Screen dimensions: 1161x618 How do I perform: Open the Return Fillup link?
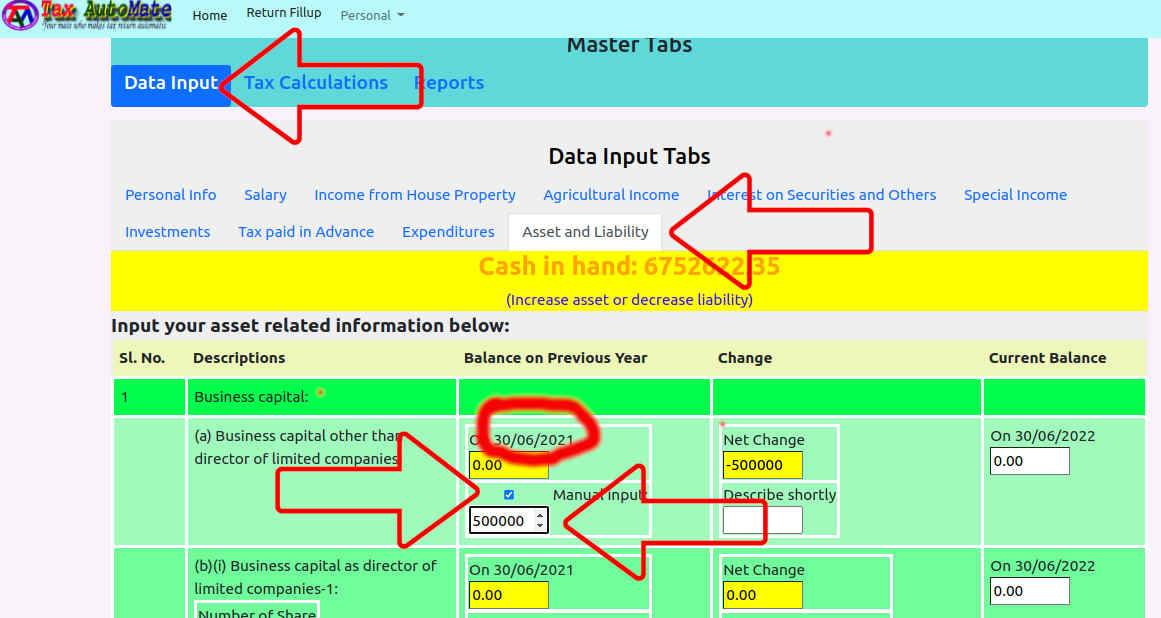[284, 13]
